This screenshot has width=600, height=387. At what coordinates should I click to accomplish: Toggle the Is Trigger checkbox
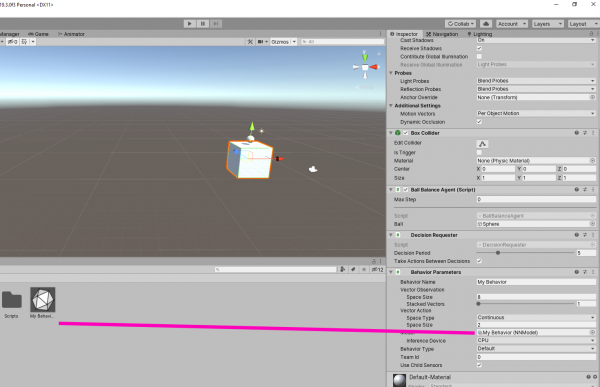pyautogui.click(x=479, y=152)
